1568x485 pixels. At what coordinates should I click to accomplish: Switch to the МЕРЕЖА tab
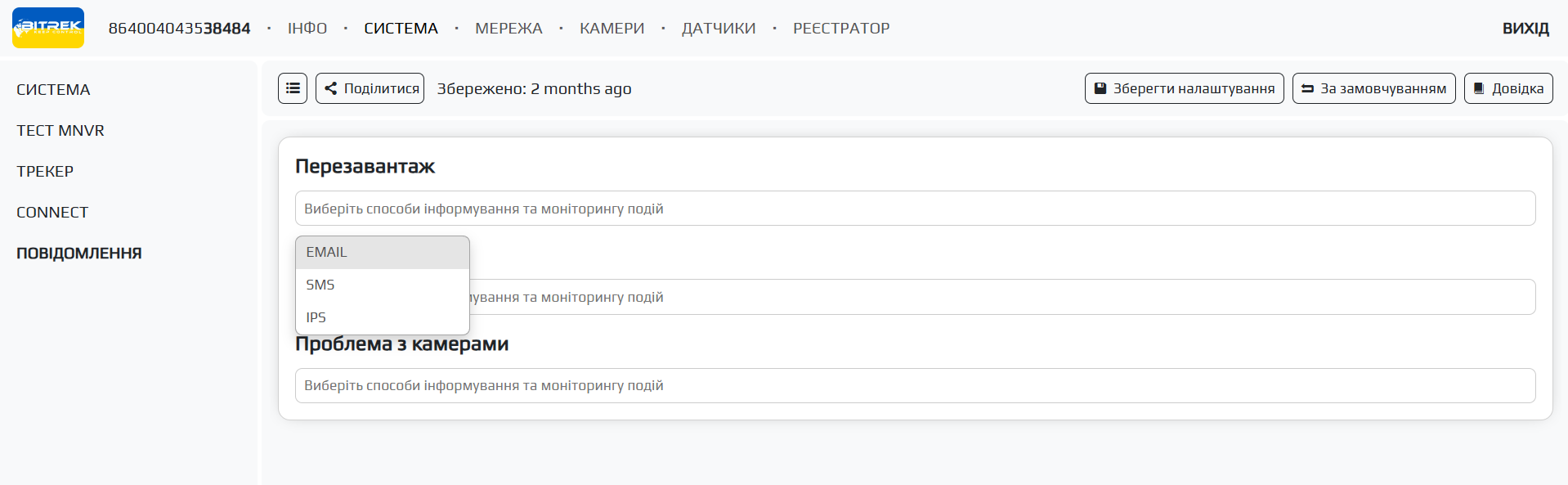508,29
